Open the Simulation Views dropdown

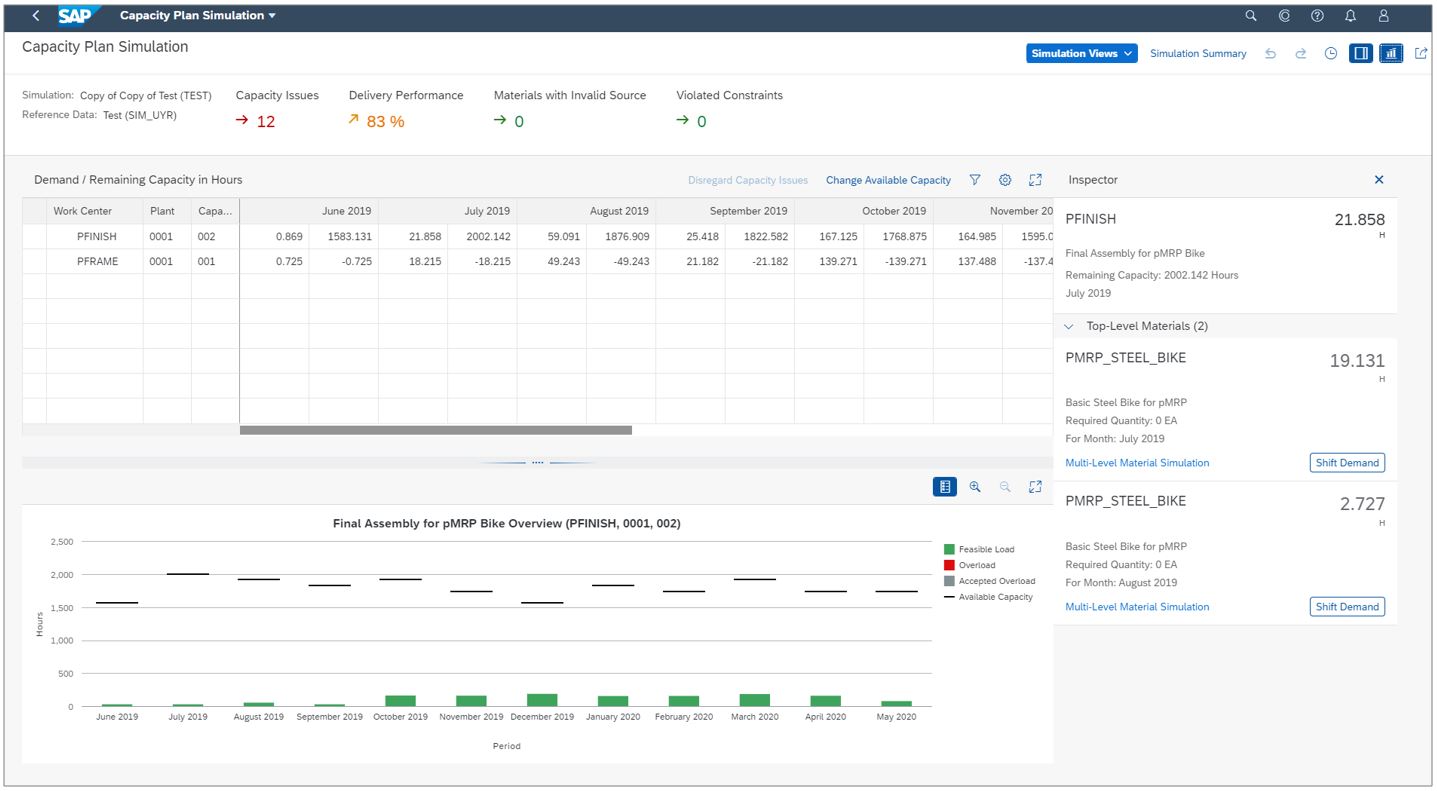pos(1081,53)
